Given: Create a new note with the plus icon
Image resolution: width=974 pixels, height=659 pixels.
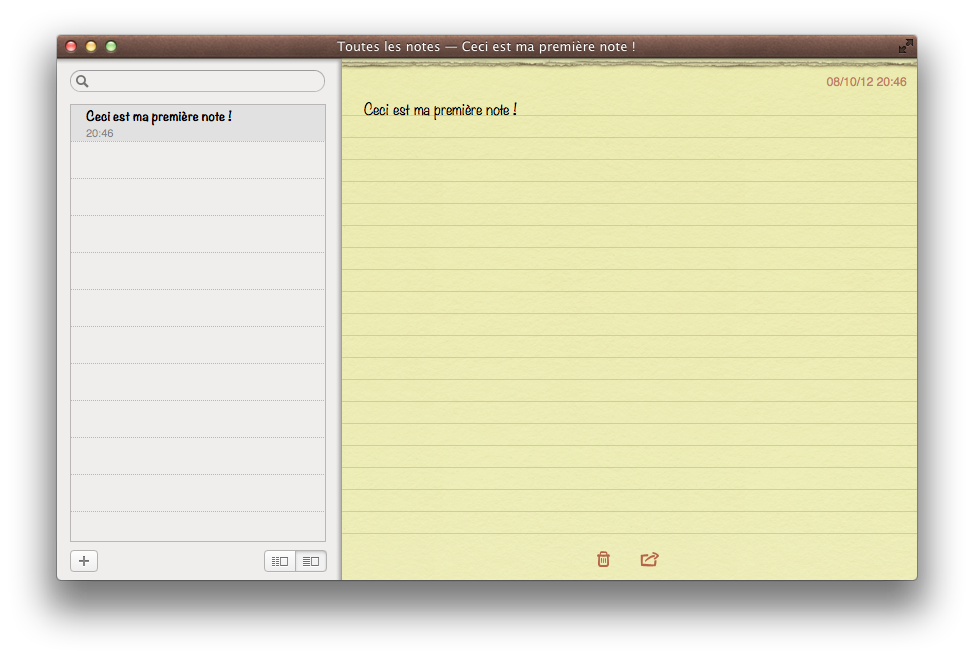Looking at the screenshot, I should [84, 561].
